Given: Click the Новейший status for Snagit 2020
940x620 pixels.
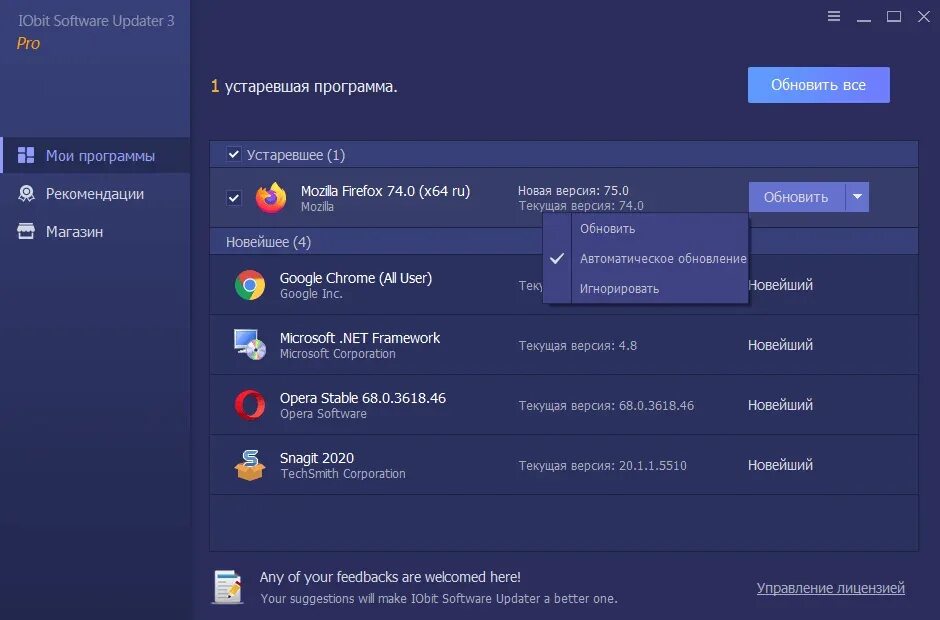Looking at the screenshot, I should (780, 465).
